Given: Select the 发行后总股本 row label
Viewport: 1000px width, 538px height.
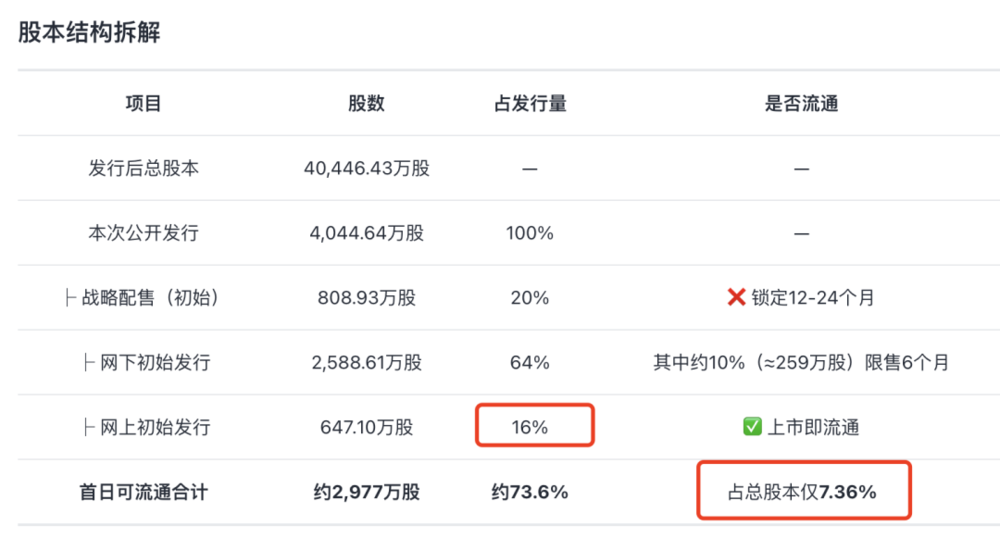Looking at the screenshot, I should [x=143, y=168].
